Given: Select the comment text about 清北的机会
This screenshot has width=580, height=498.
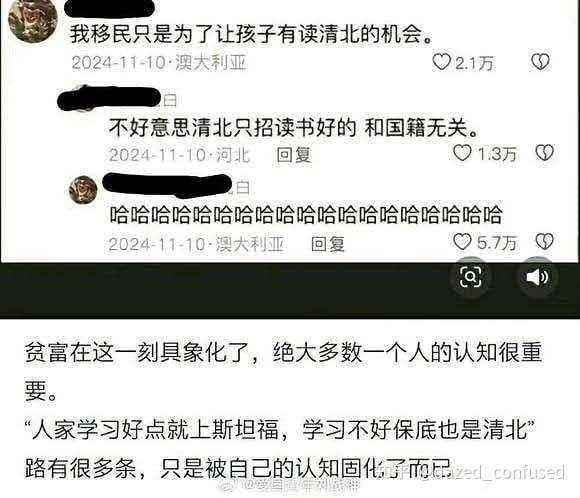Looking at the screenshot, I should coord(251,34).
